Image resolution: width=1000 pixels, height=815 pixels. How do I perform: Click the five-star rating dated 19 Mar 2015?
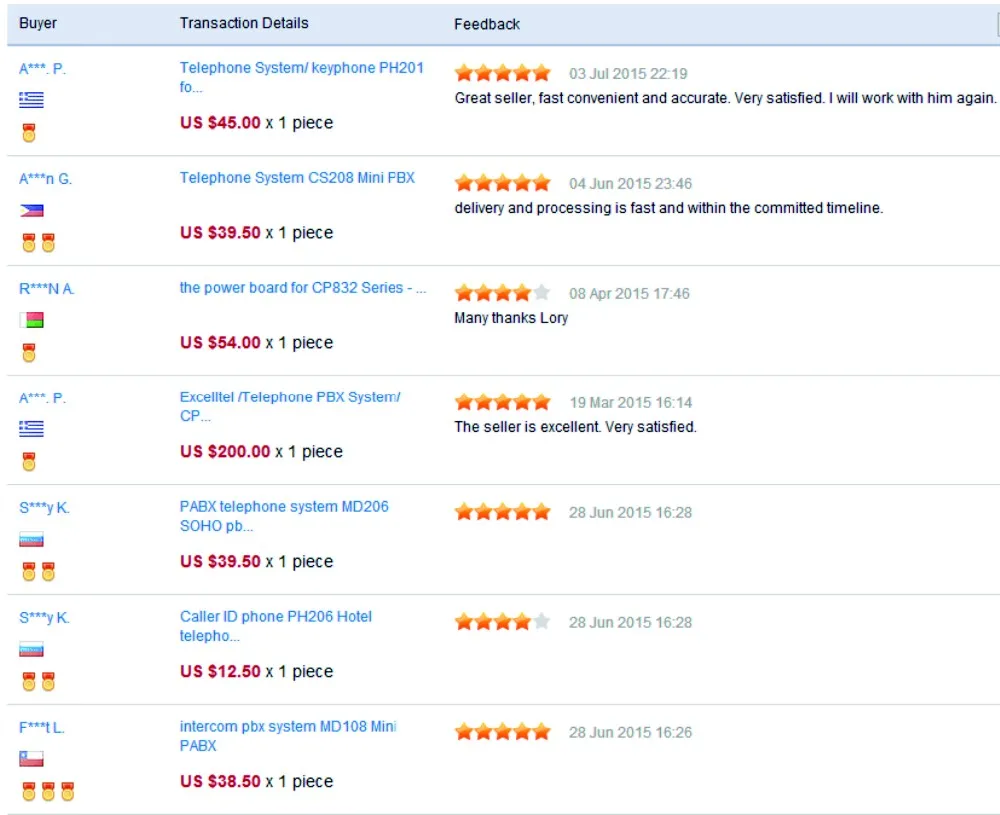pos(503,402)
